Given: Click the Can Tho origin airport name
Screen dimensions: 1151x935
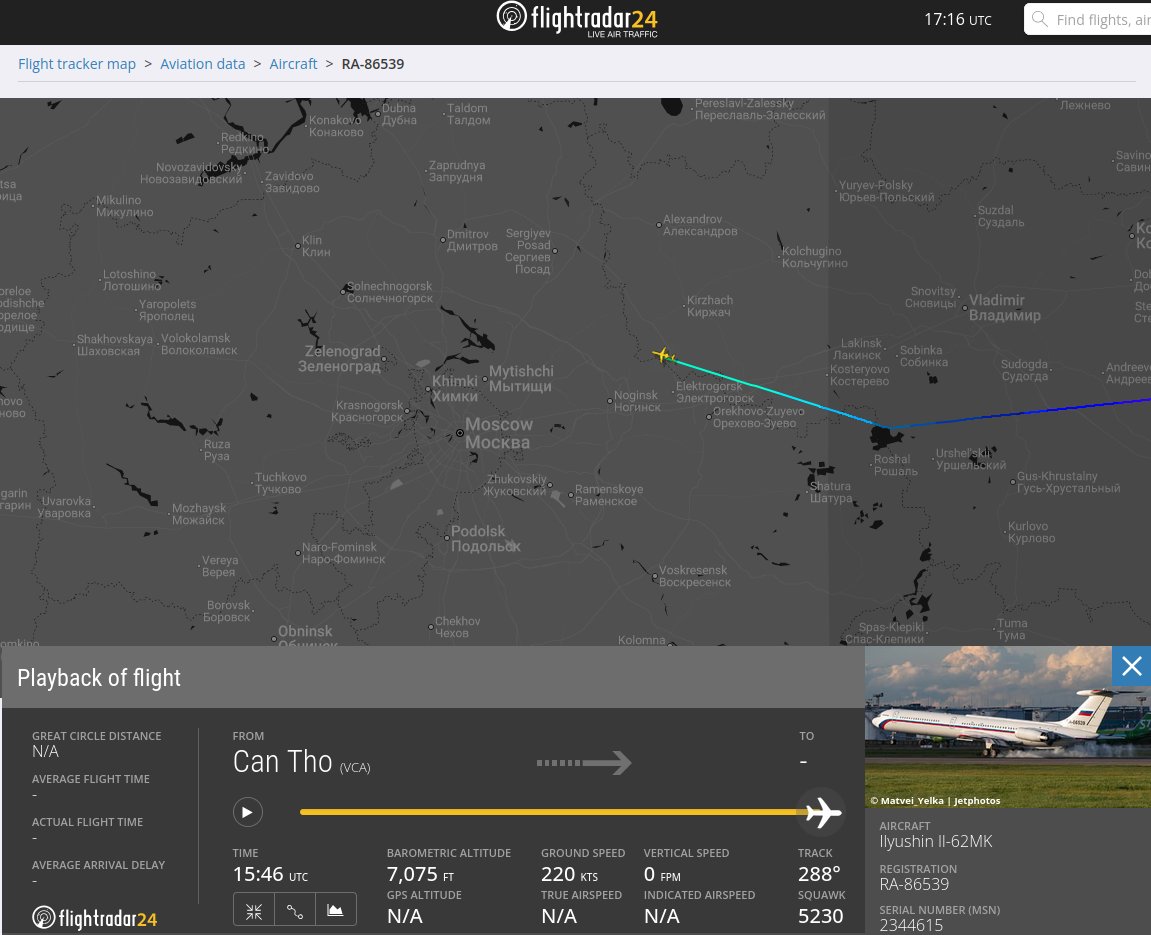Looking at the screenshot, I should click(x=283, y=762).
